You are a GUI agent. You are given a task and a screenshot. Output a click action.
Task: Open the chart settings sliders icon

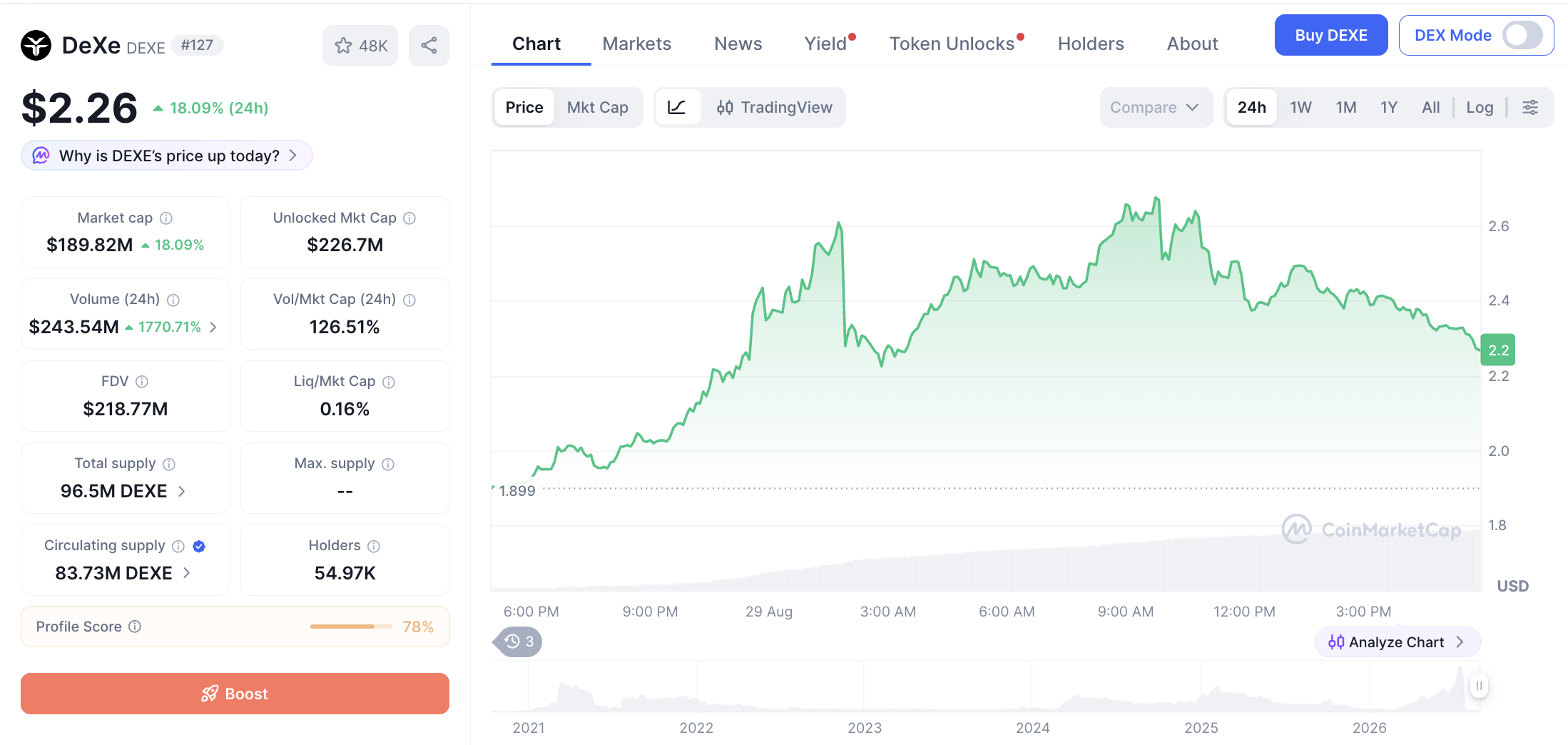pyautogui.click(x=1530, y=108)
